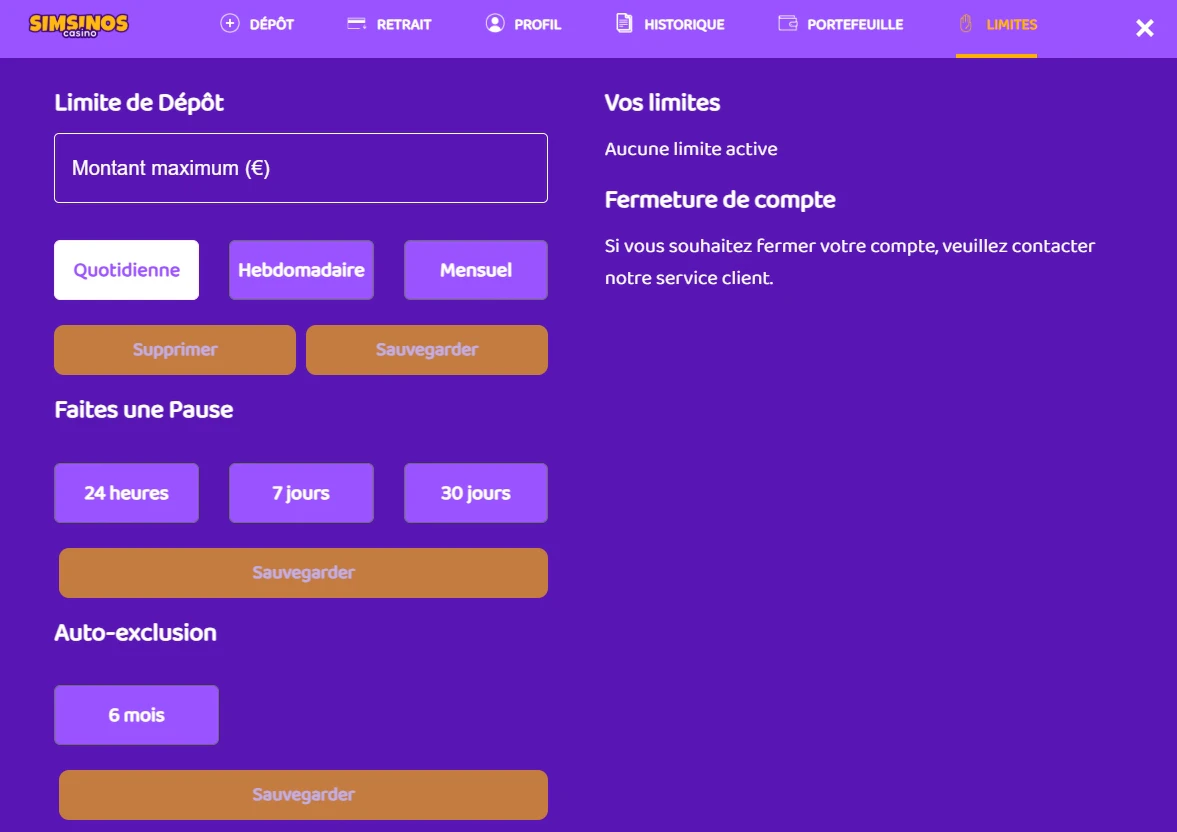This screenshot has height=832, width=1177.
Task: Select the Portefeuille tab
Action: pyautogui.click(x=841, y=24)
